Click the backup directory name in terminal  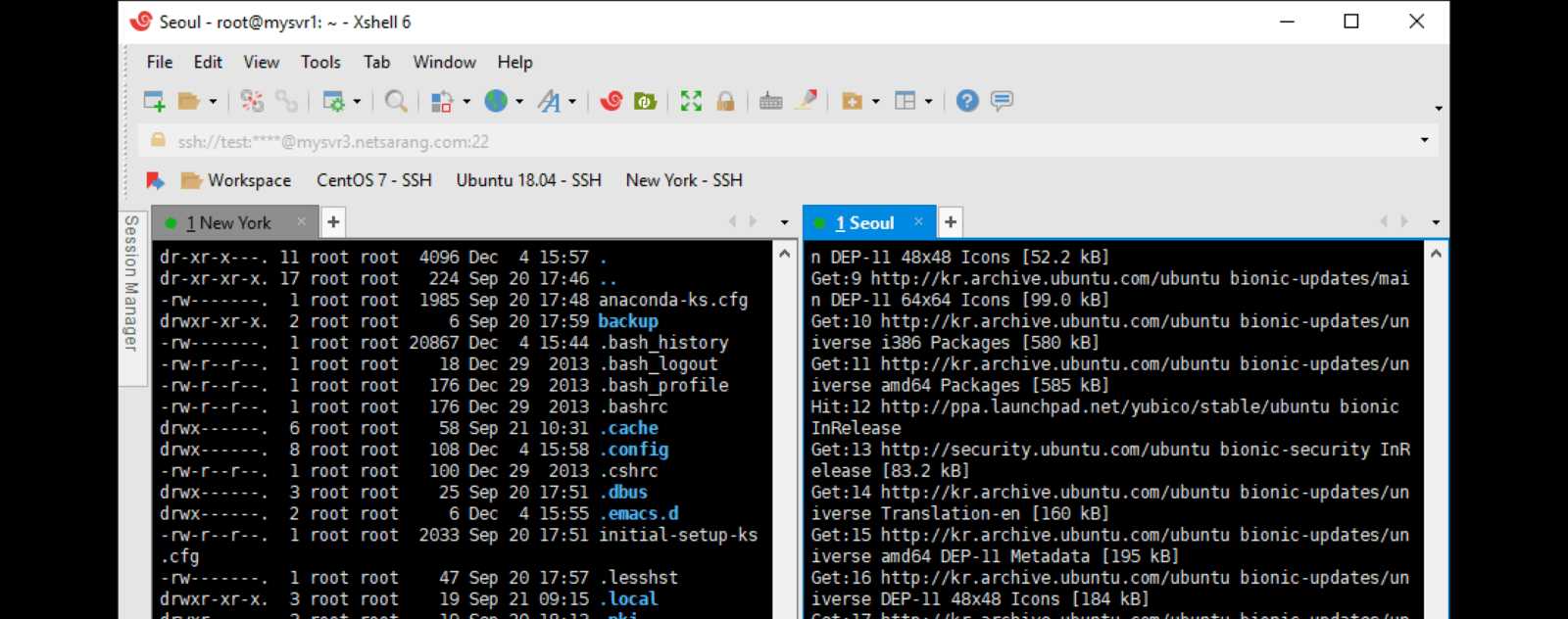click(628, 321)
